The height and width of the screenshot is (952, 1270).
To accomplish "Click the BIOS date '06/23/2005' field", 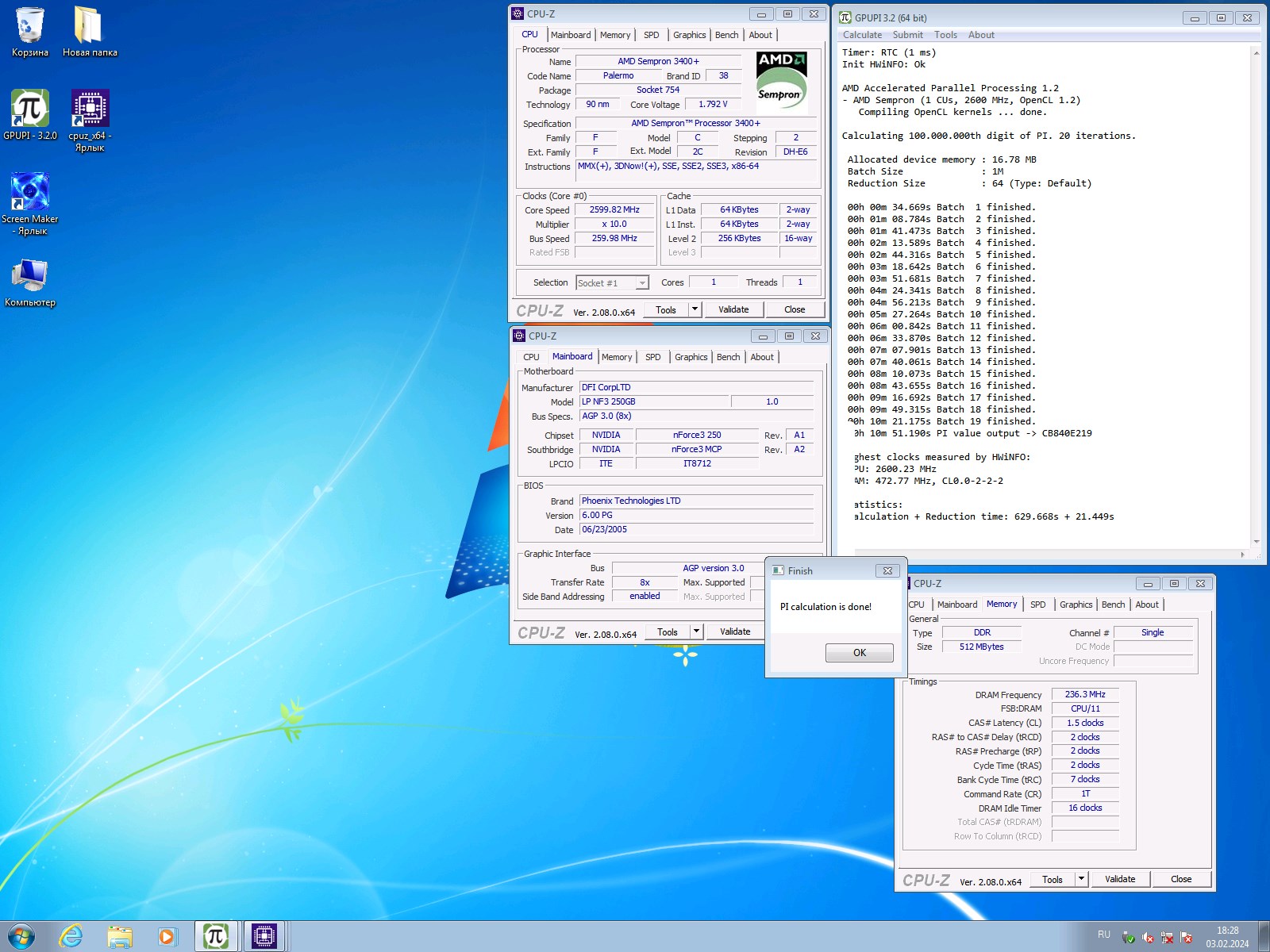I will [x=696, y=529].
